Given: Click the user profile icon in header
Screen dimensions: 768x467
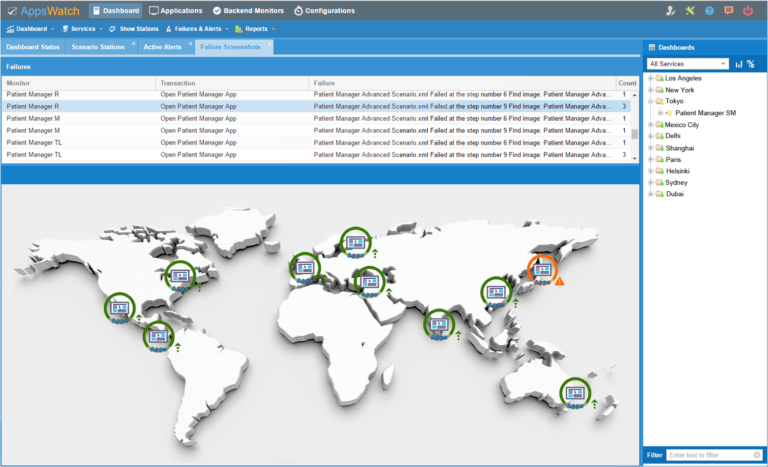Looking at the screenshot, I should coord(671,10).
